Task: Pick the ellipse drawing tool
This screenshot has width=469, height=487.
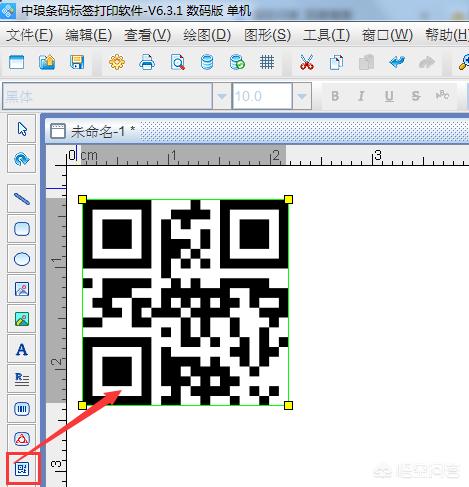Action: click(x=22, y=259)
